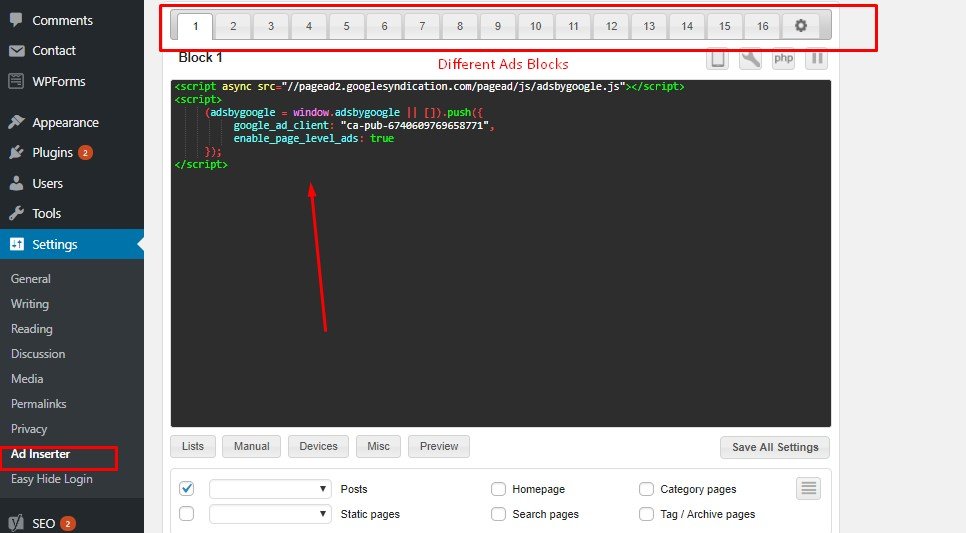The image size is (966, 533).
Task: Switch to ad block tab 7
Action: click(x=422, y=26)
